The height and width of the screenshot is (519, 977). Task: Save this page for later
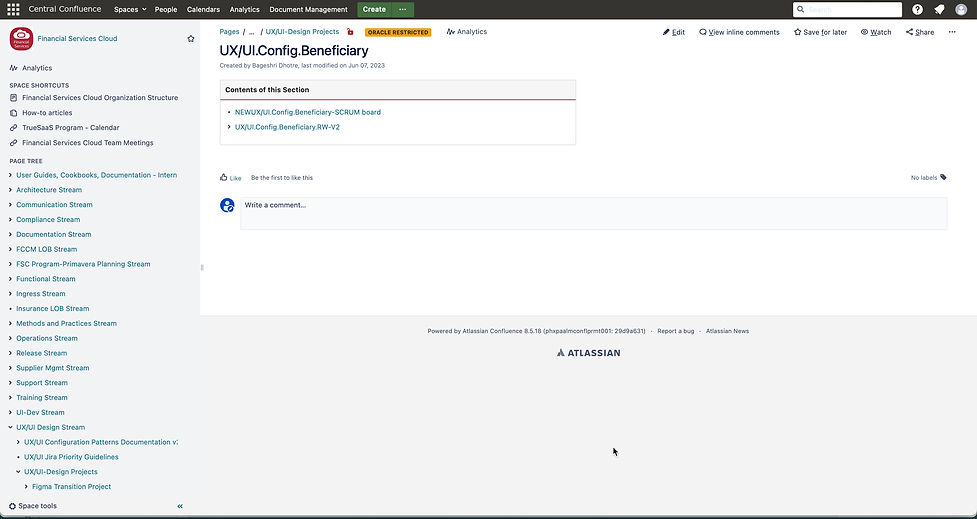[820, 32]
